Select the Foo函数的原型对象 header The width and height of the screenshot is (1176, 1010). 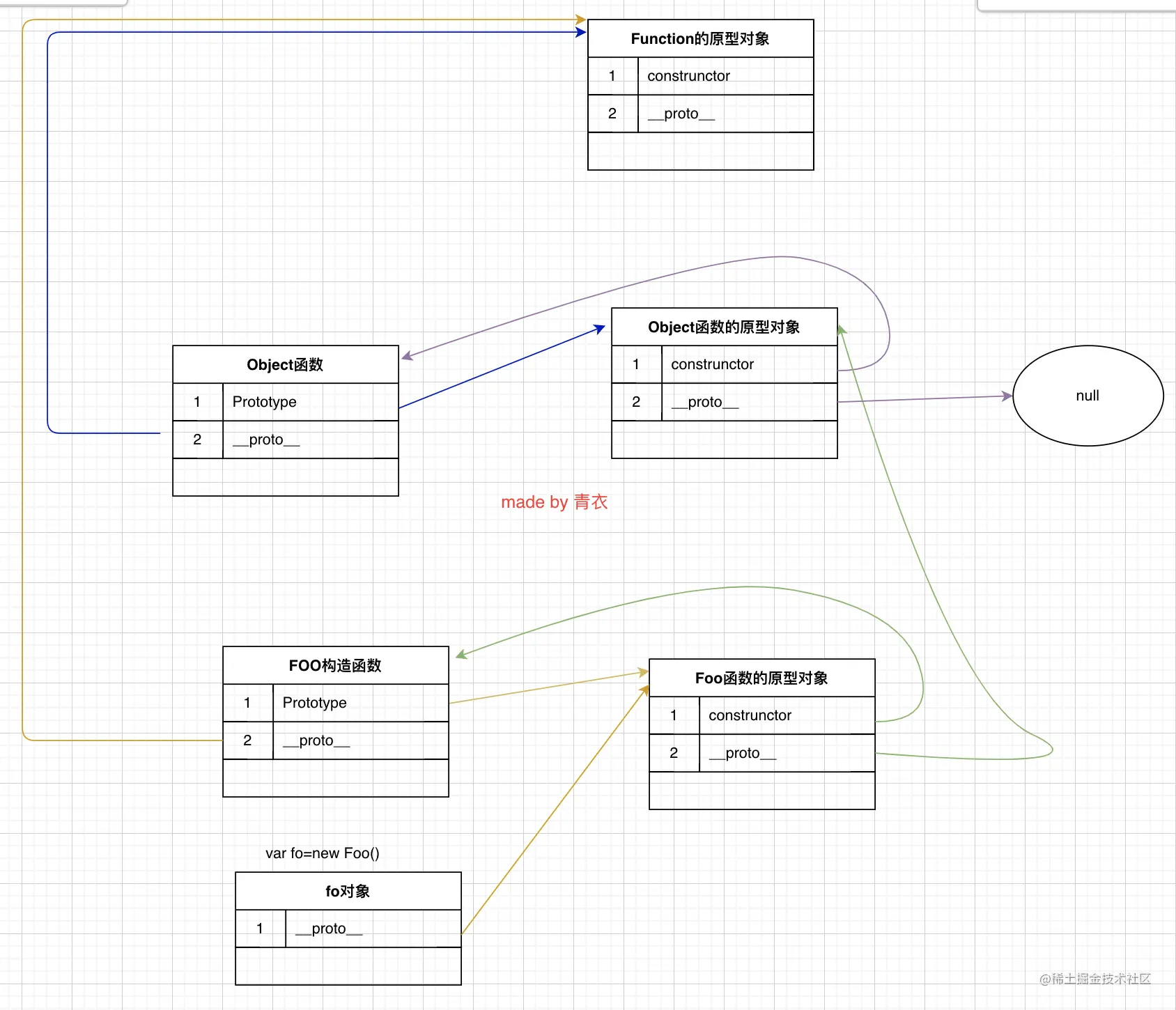click(761, 678)
